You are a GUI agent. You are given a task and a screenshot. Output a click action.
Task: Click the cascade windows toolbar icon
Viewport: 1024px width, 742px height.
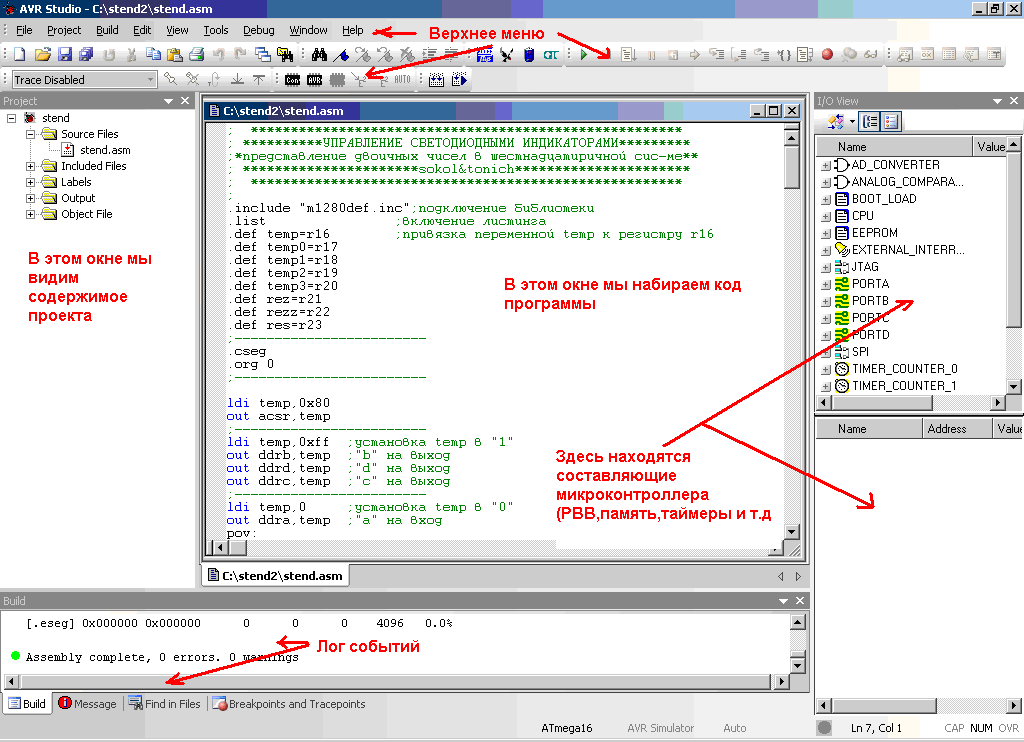[263, 55]
